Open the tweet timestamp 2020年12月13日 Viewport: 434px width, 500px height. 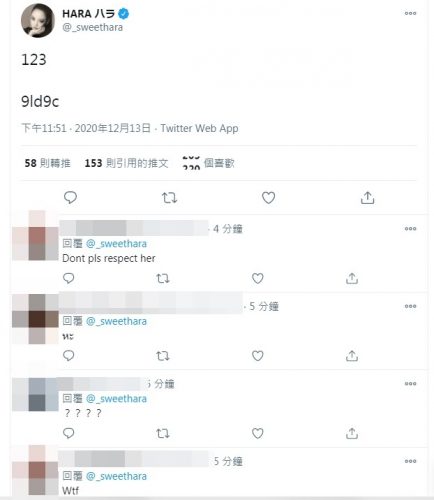113,128
